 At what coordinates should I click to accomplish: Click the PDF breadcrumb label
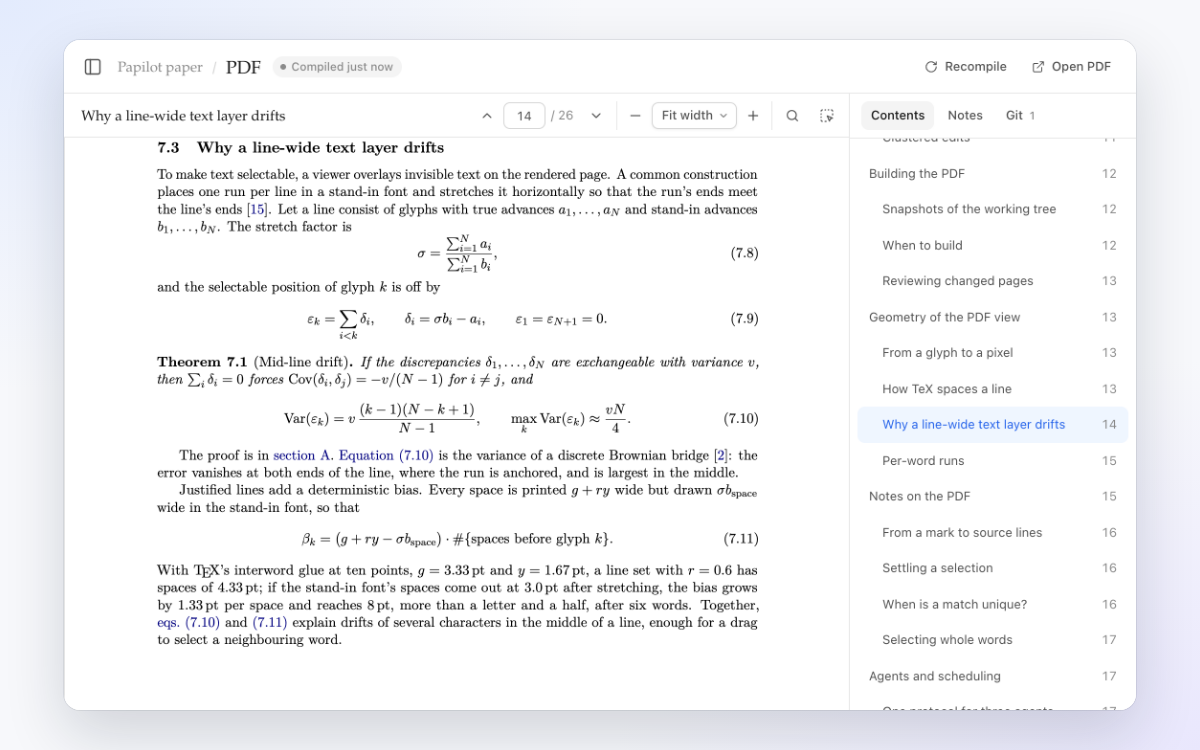click(x=243, y=67)
